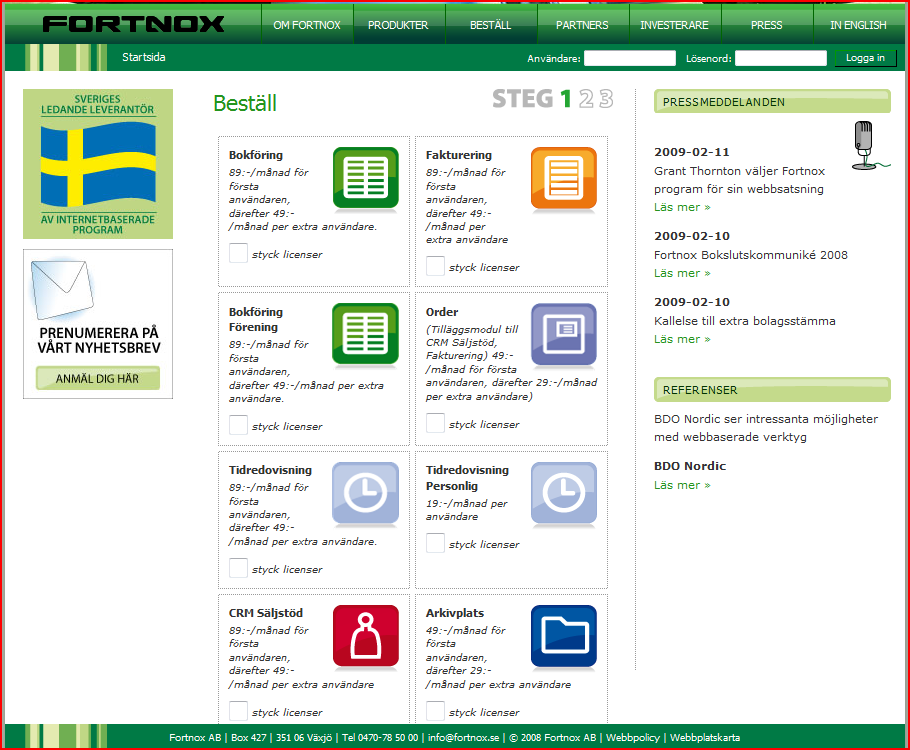Click the Kallelse till extra bolagsstämma headline
This screenshot has height=750, width=910.
745,321
